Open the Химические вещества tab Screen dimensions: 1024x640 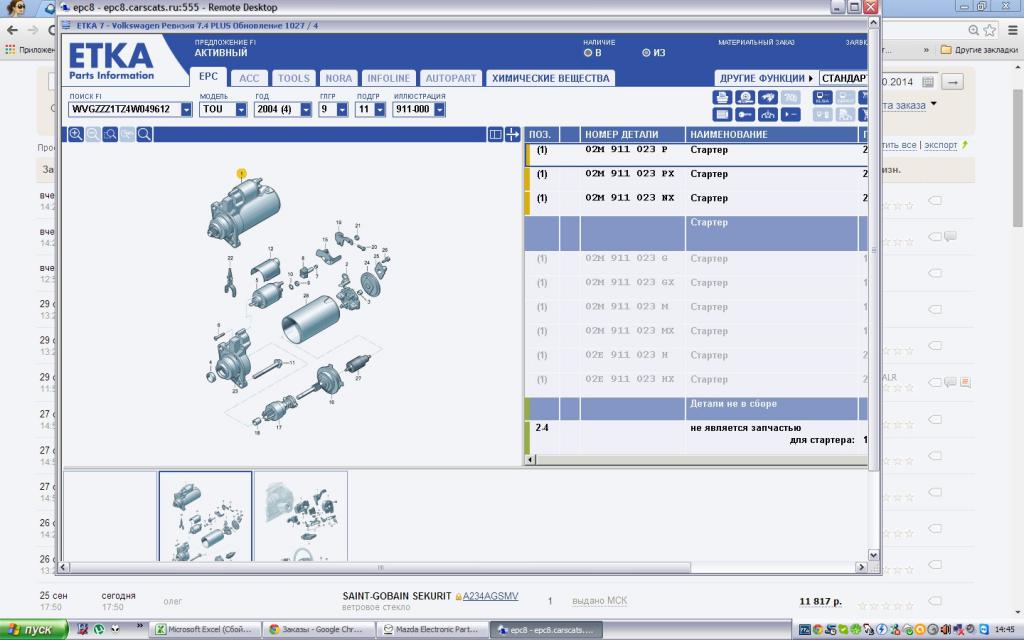click(x=551, y=78)
